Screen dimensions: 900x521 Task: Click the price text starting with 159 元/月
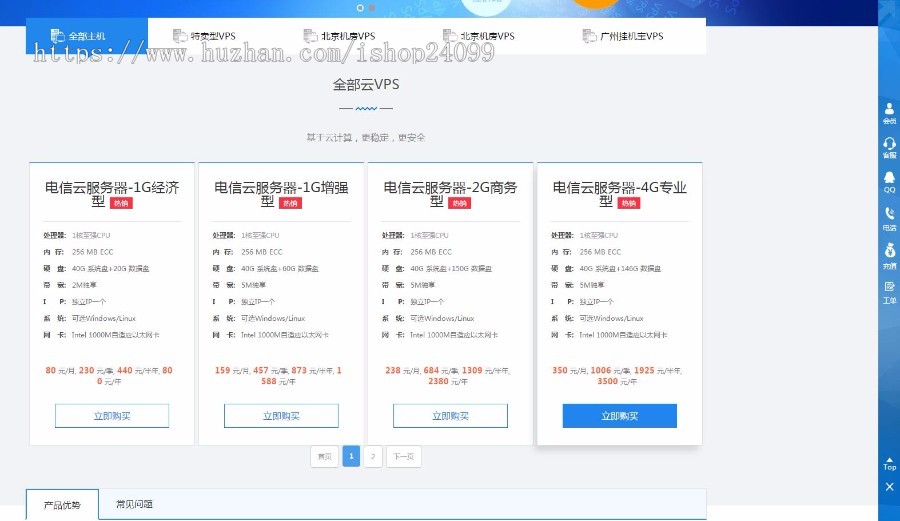(x=278, y=376)
